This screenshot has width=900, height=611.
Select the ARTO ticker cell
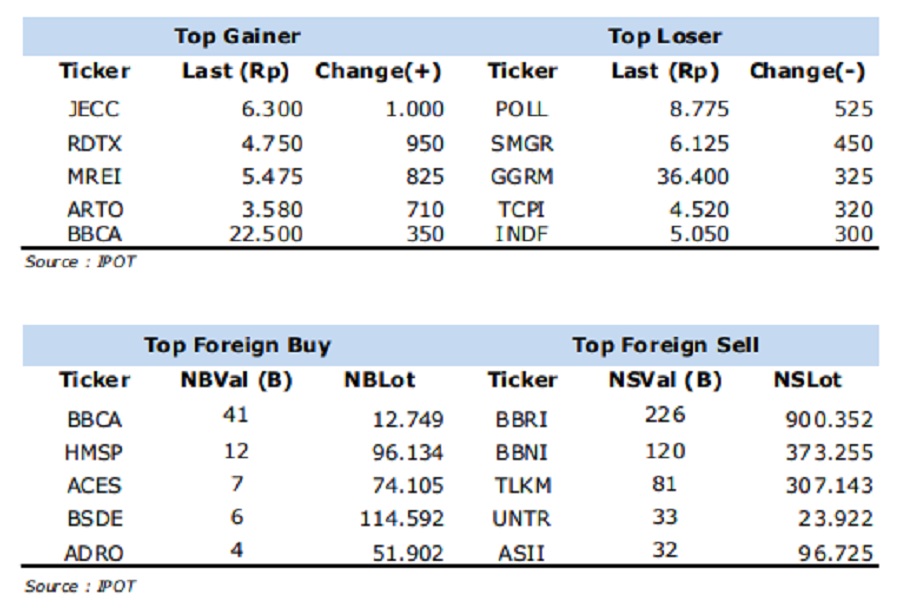(94, 210)
